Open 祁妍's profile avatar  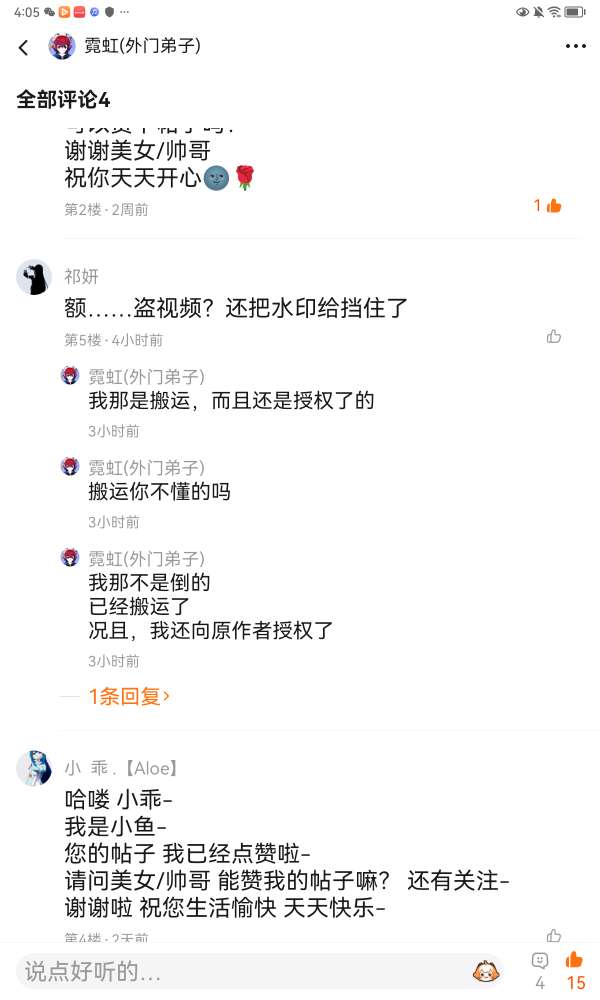click(x=34, y=277)
